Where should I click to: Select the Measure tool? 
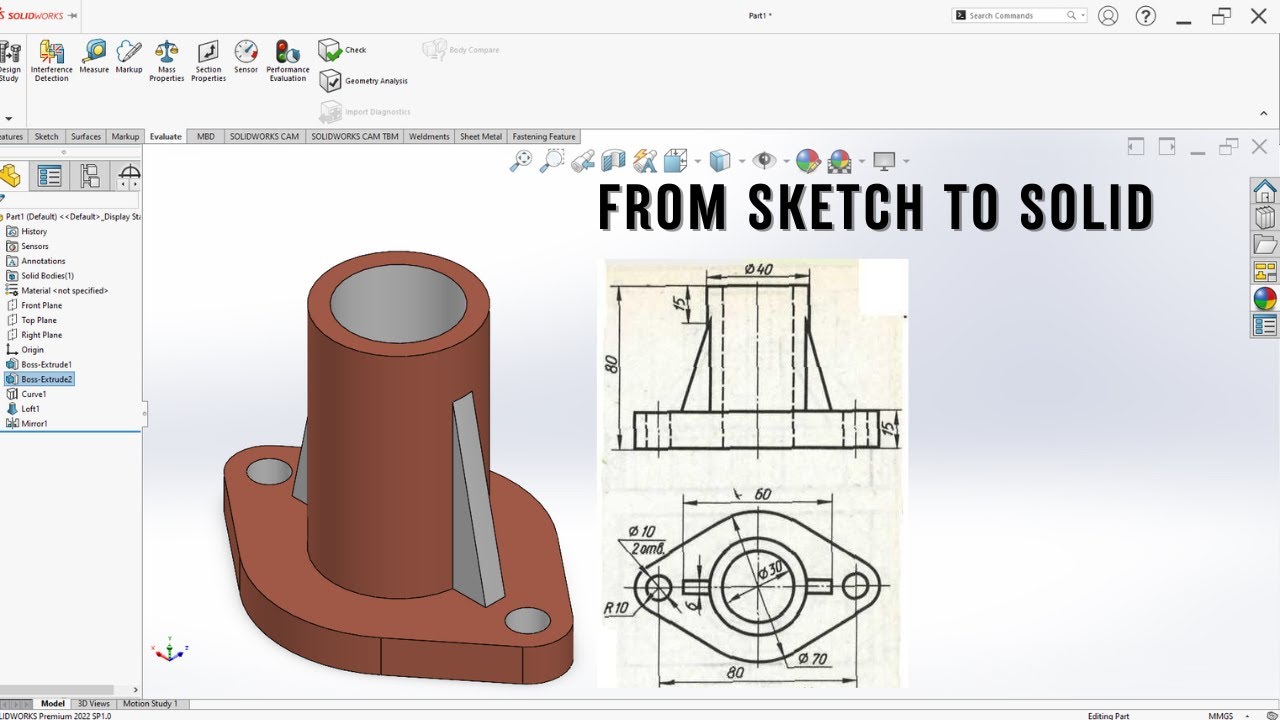pyautogui.click(x=94, y=57)
